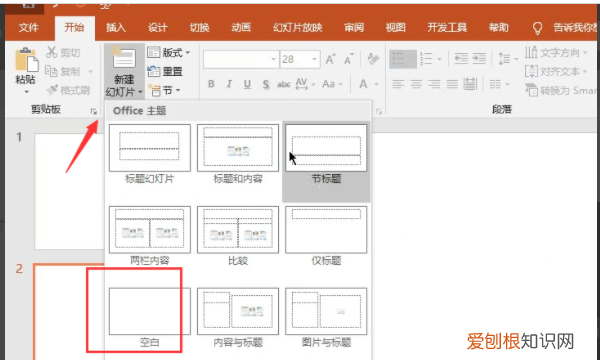Click the font color A button
600x360 pixels.
pyautogui.click(x=363, y=84)
